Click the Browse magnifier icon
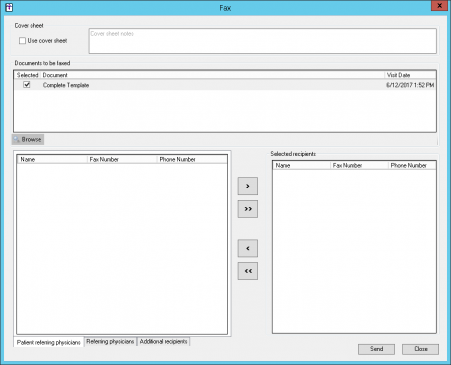 tap(16, 139)
